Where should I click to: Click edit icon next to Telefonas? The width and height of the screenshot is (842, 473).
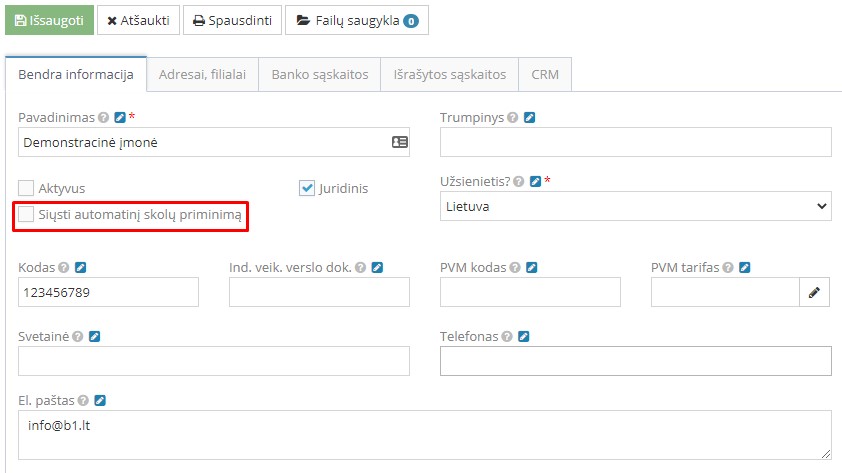[524, 337]
